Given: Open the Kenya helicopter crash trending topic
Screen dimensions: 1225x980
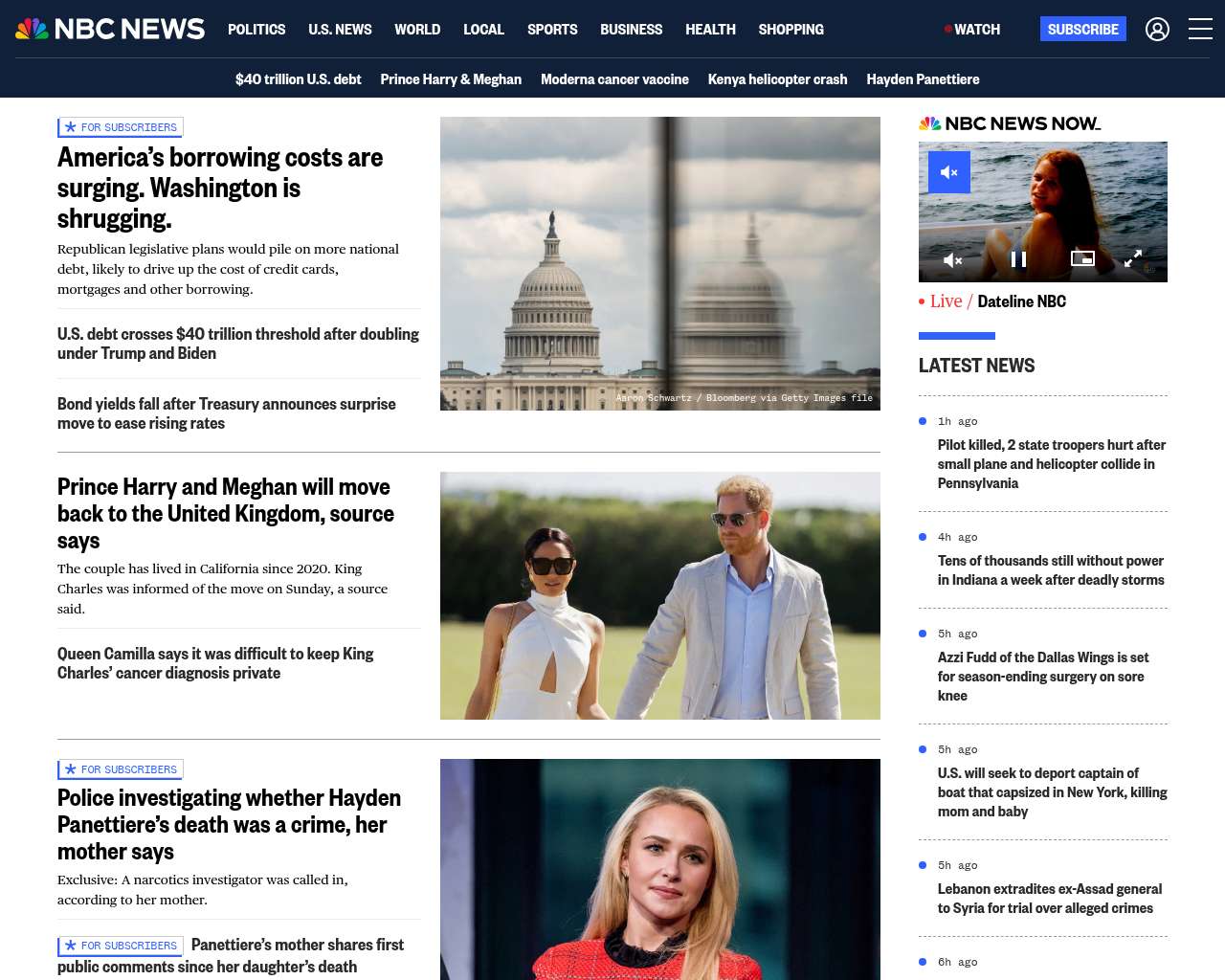Looking at the screenshot, I should pos(777,79).
